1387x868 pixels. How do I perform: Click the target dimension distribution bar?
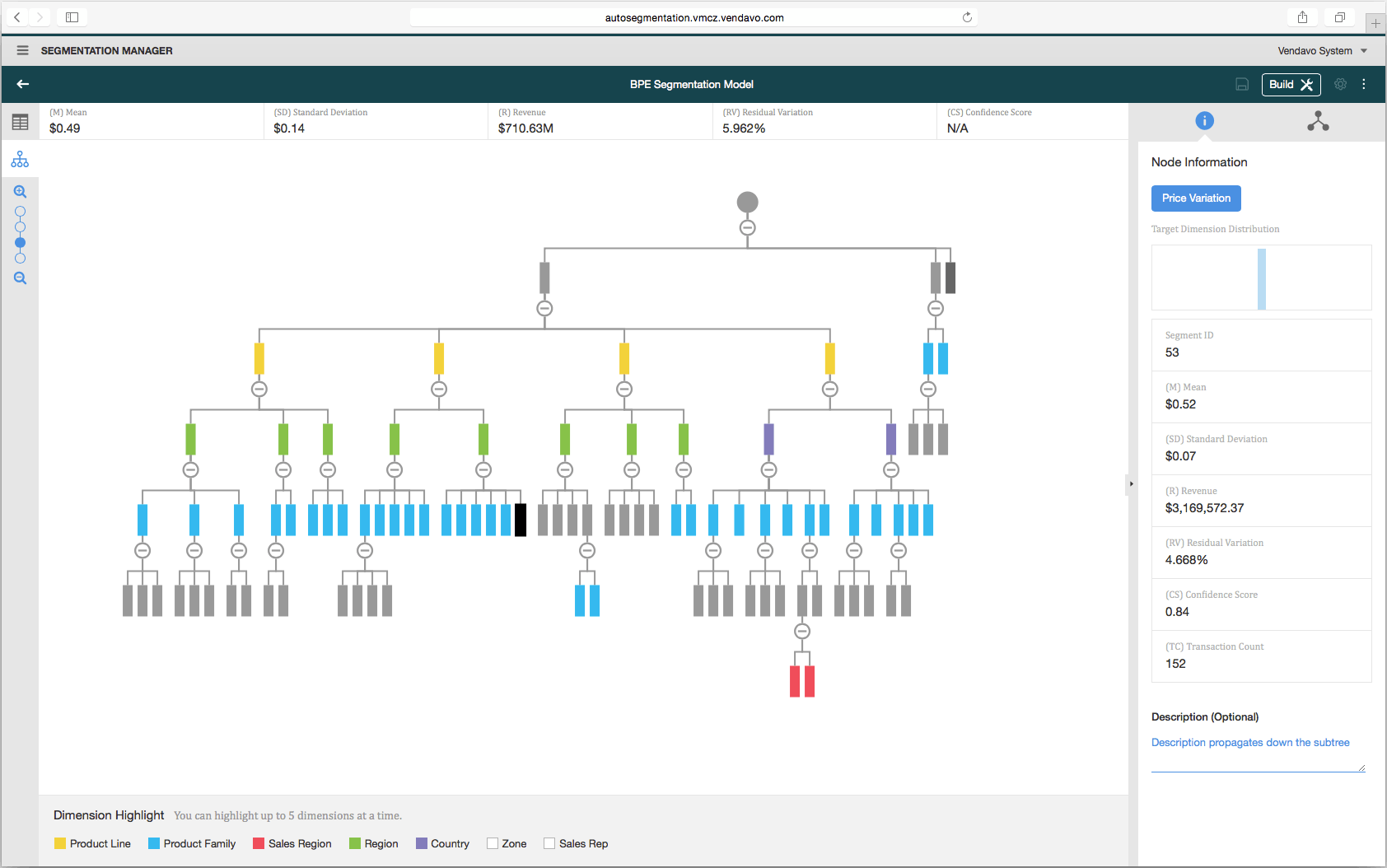tap(1262, 278)
